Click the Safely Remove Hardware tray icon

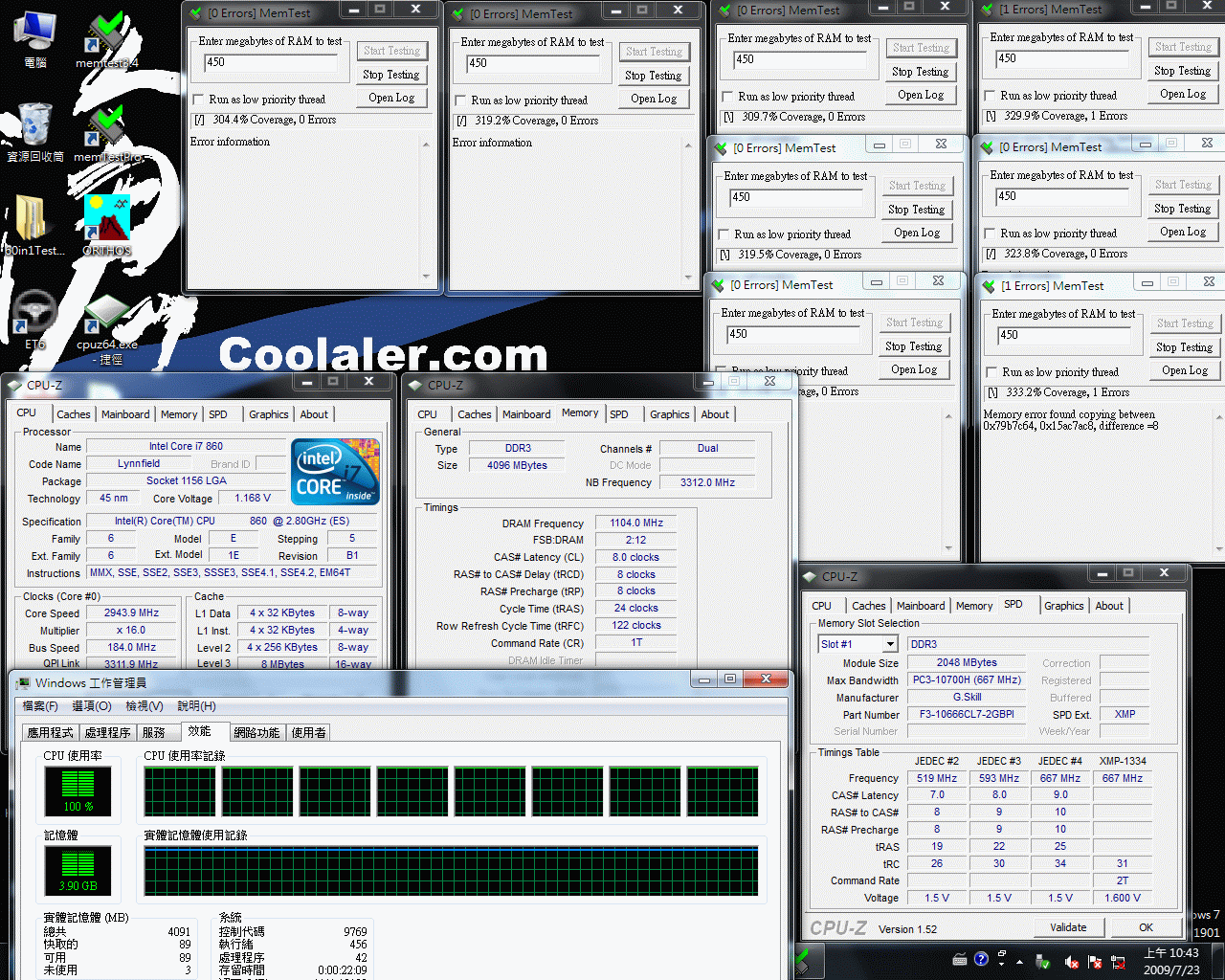tap(1043, 962)
